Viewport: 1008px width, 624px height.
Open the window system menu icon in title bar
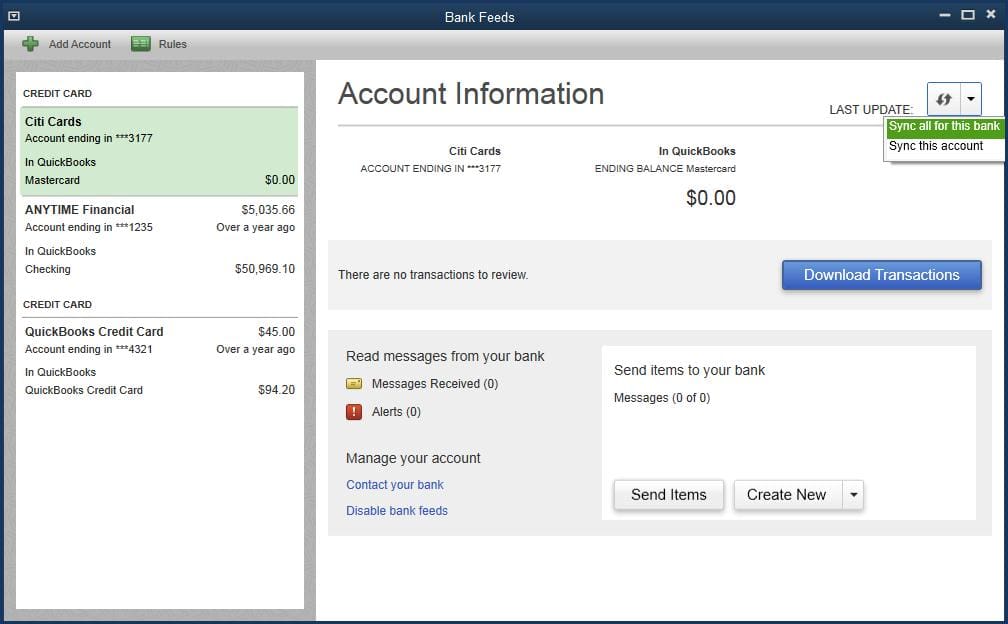[x=14, y=16]
